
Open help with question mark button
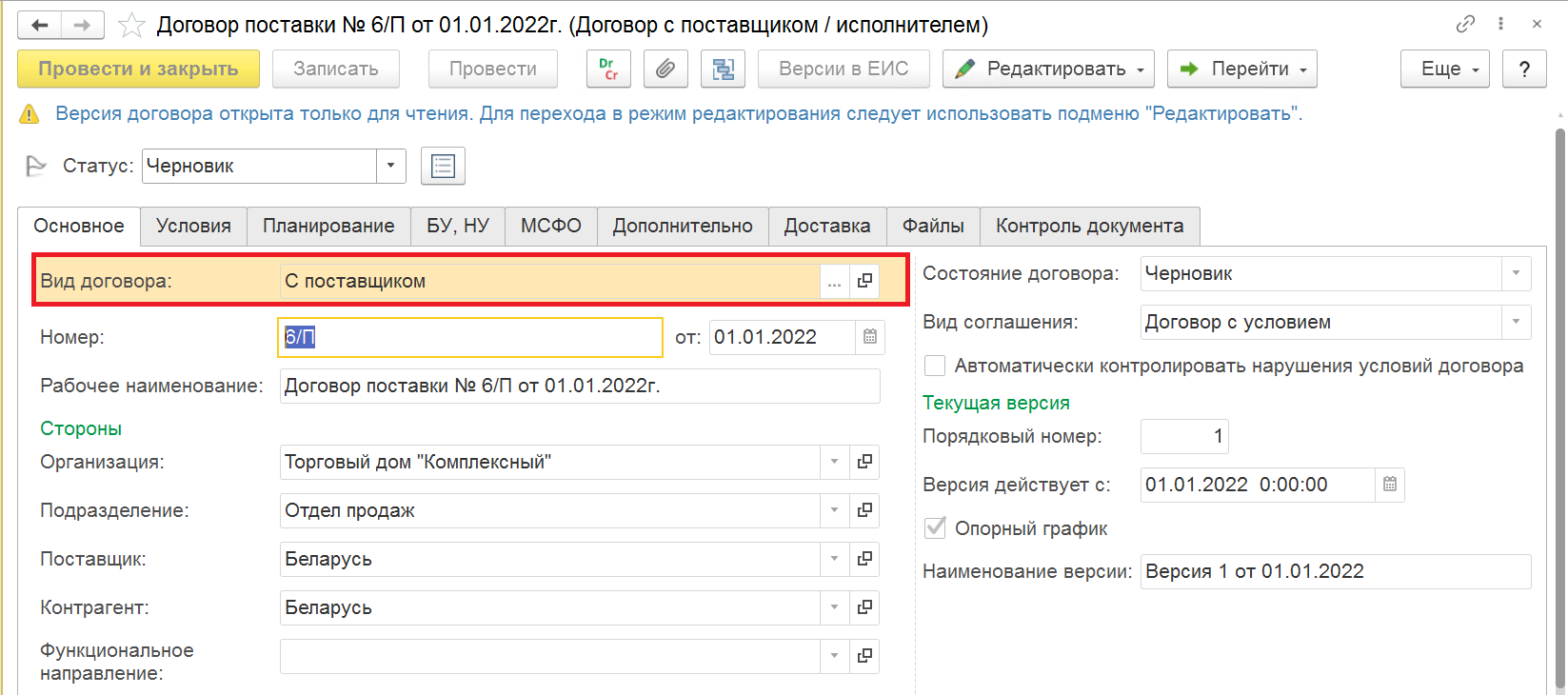tap(1524, 69)
